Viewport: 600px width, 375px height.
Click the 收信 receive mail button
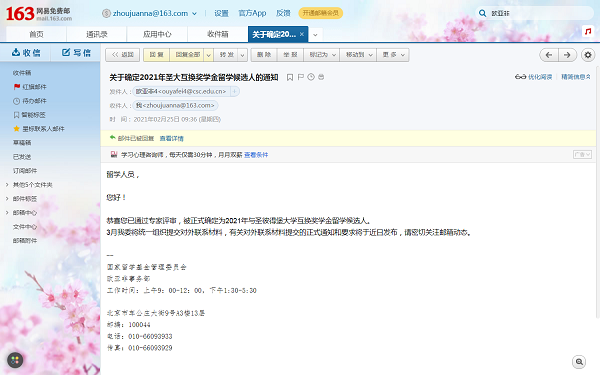26,52
